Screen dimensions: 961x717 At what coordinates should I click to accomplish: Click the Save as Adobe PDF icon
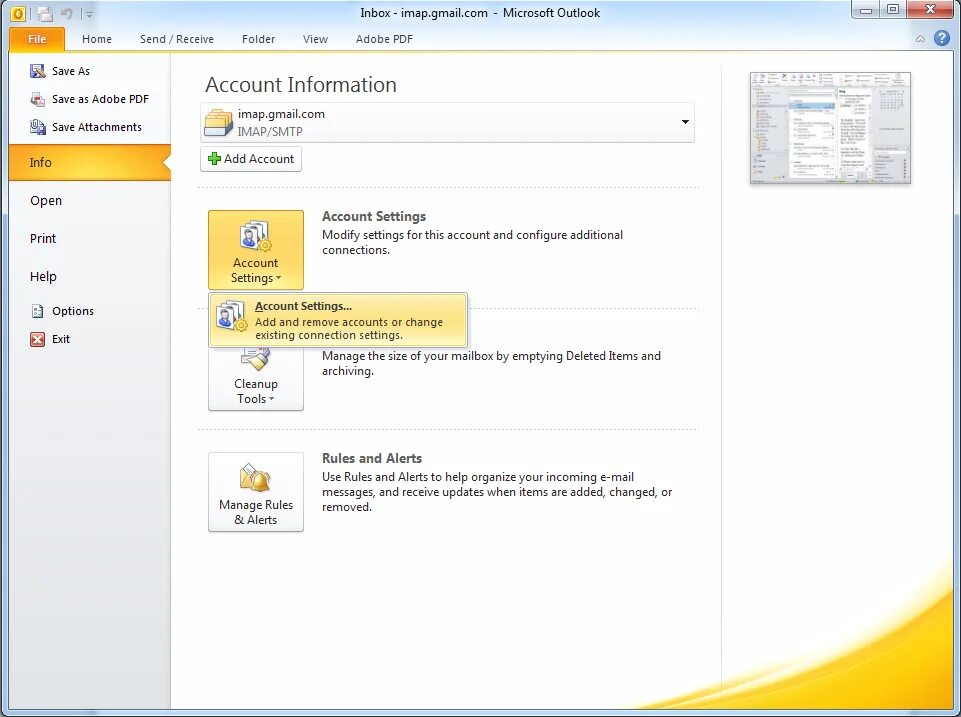click(37, 99)
